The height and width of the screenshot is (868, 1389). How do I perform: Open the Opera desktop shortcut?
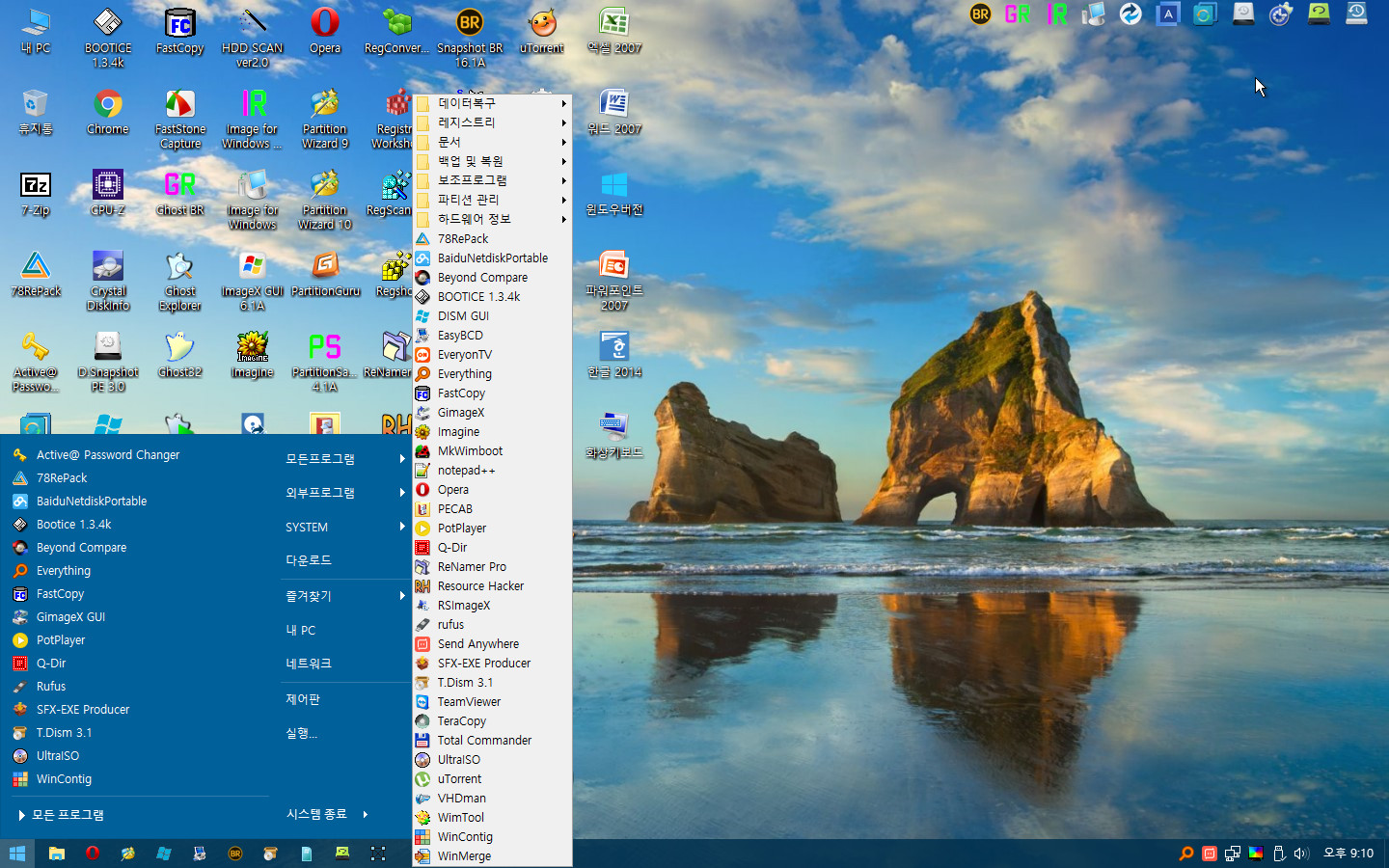click(x=325, y=31)
